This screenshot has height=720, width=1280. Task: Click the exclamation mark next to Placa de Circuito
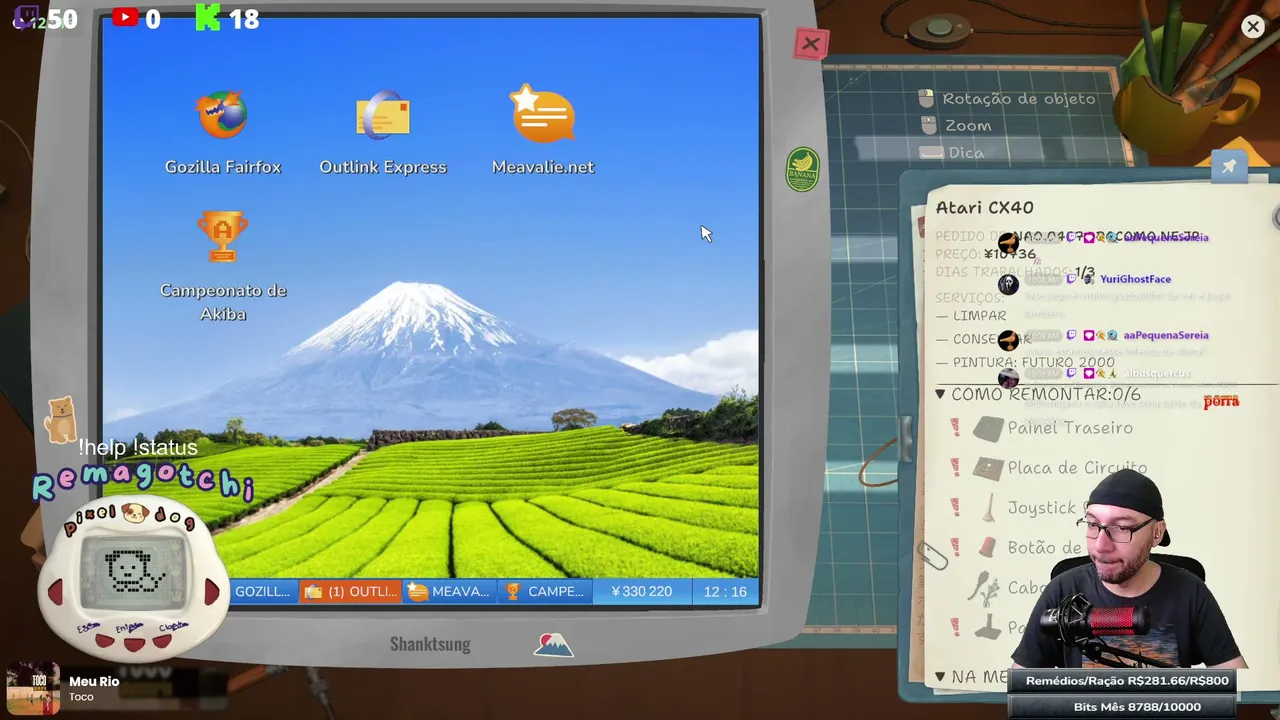(955, 468)
